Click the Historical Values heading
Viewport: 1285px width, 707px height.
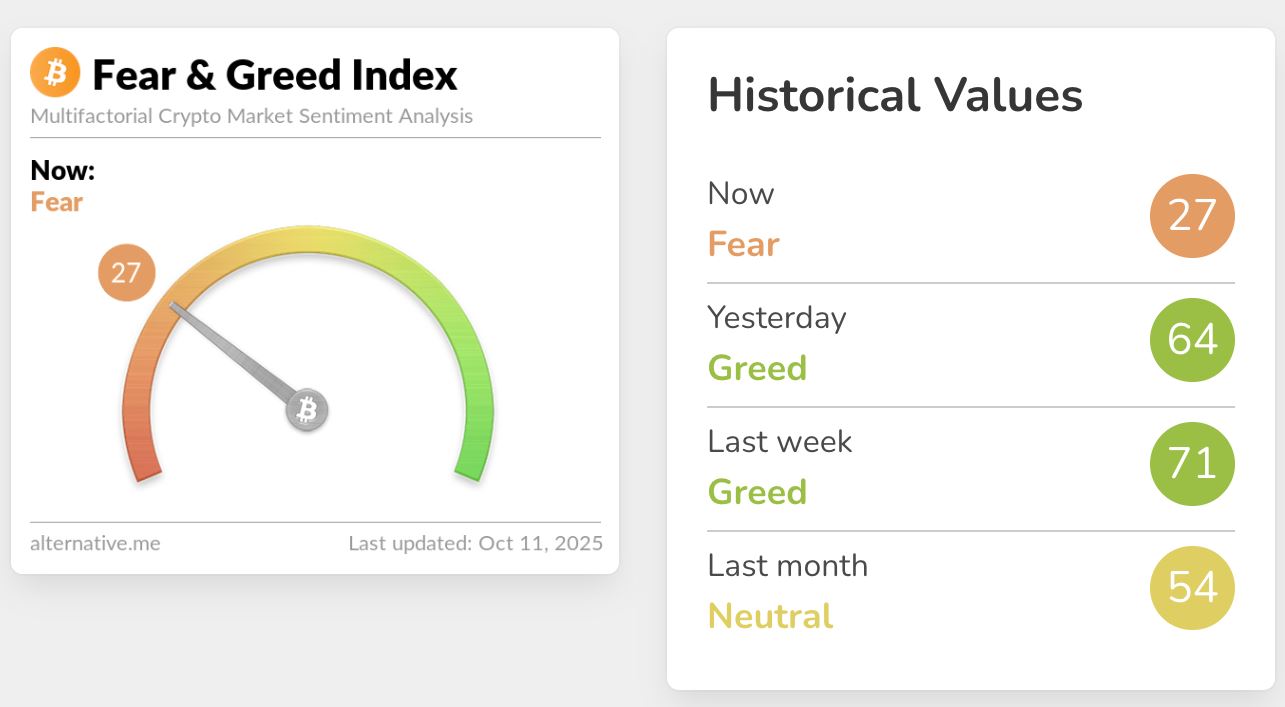[x=895, y=96]
